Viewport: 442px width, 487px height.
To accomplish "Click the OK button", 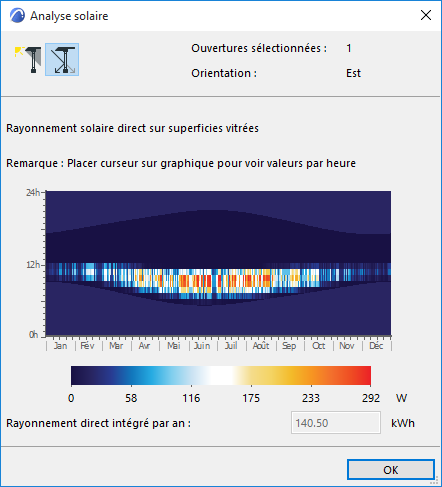I will [x=391, y=470].
